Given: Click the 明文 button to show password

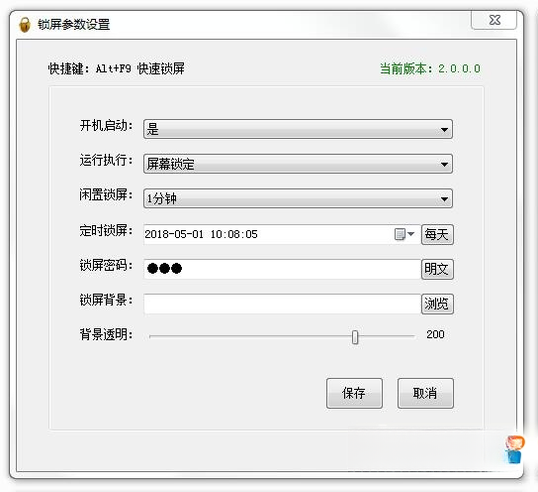Looking at the screenshot, I should tap(437, 269).
